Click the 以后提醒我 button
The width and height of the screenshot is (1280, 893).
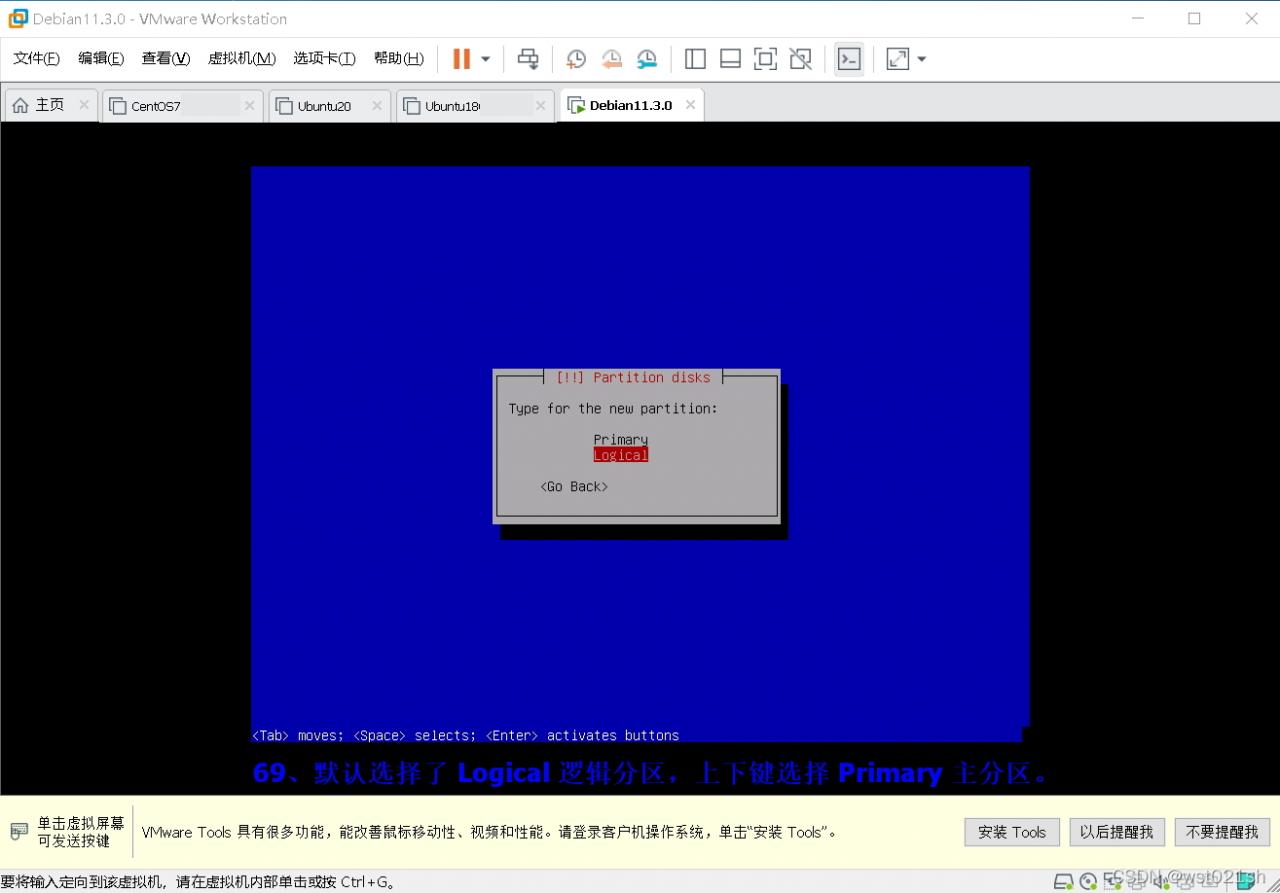1117,832
